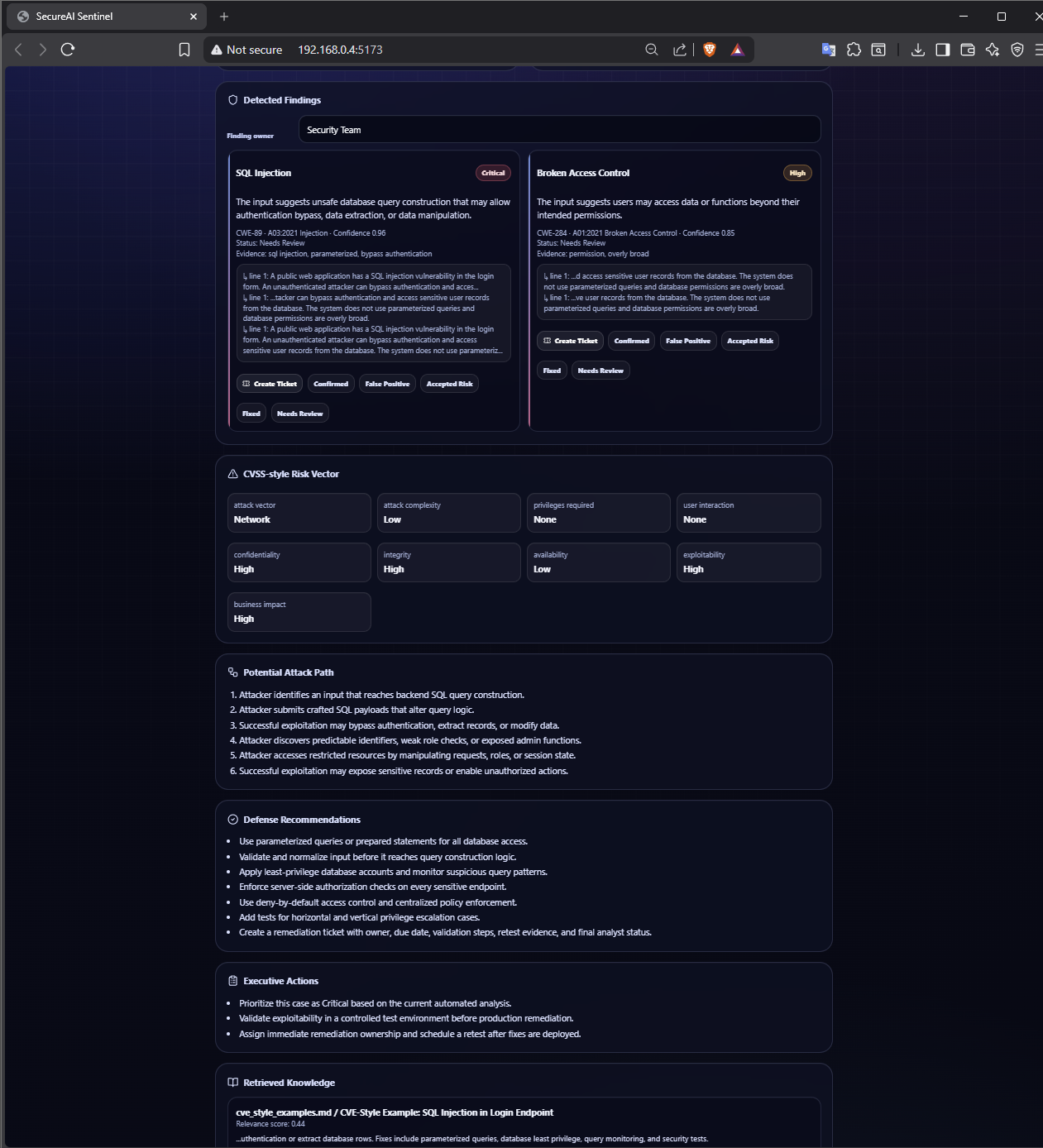
Task: Click the "SQL Injection" card title
Action: tap(263, 173)
